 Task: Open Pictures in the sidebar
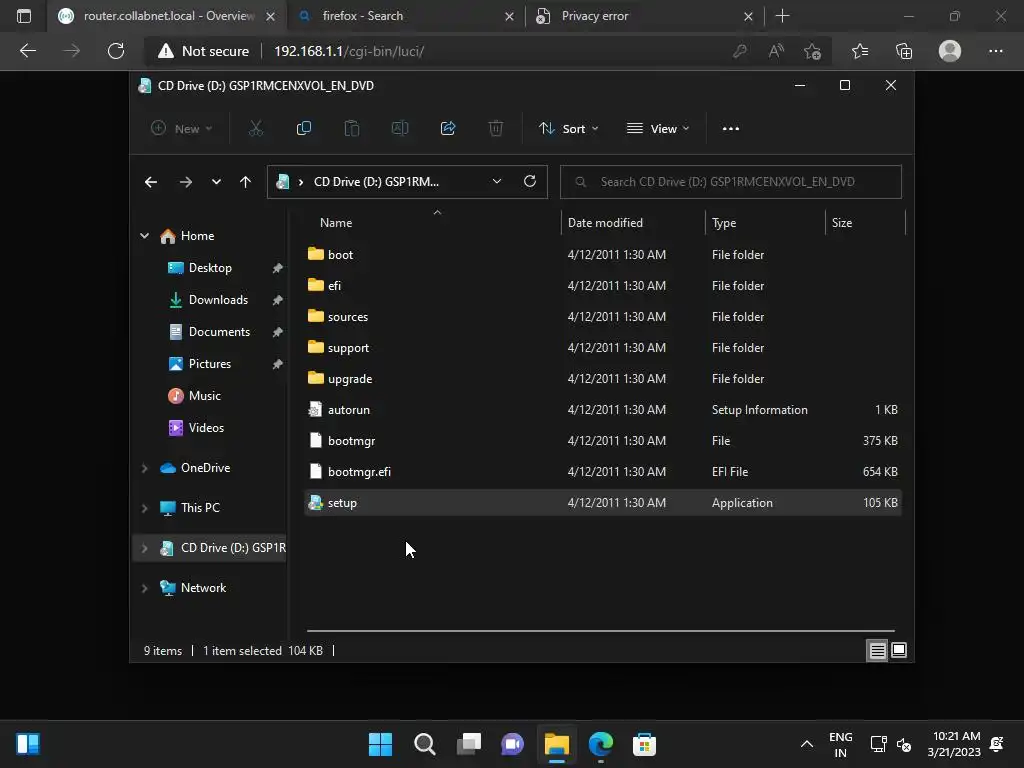pyautogui.click(x=210, y=364)
